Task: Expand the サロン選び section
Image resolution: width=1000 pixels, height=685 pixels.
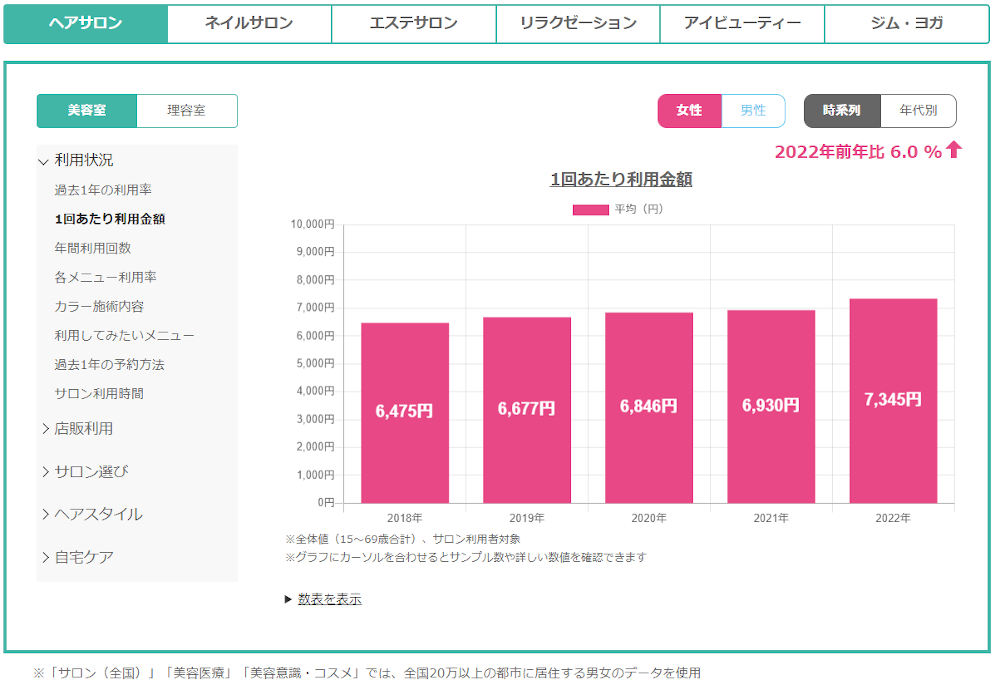Action: tap(85, 471)
